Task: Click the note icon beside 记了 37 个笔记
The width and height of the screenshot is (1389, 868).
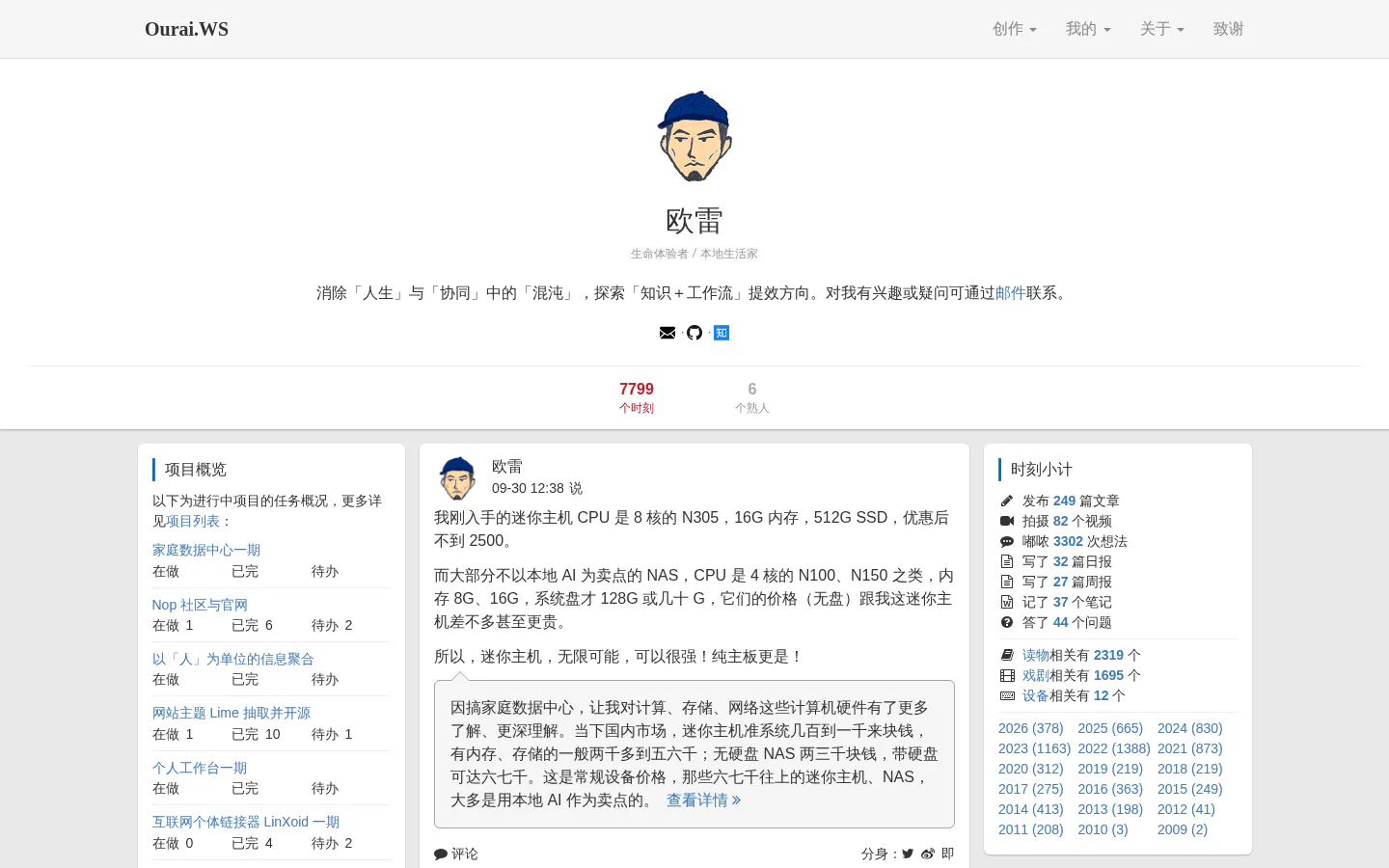Action: (1007, 602)
